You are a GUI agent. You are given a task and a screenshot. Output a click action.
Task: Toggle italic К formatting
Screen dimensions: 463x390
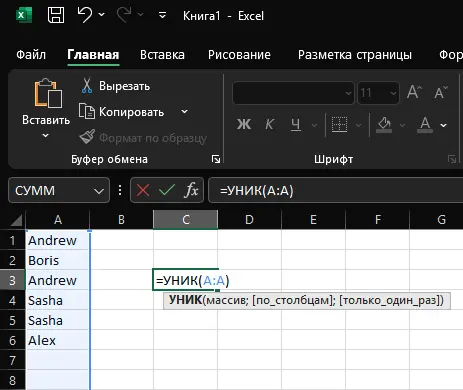click(269, 124)
